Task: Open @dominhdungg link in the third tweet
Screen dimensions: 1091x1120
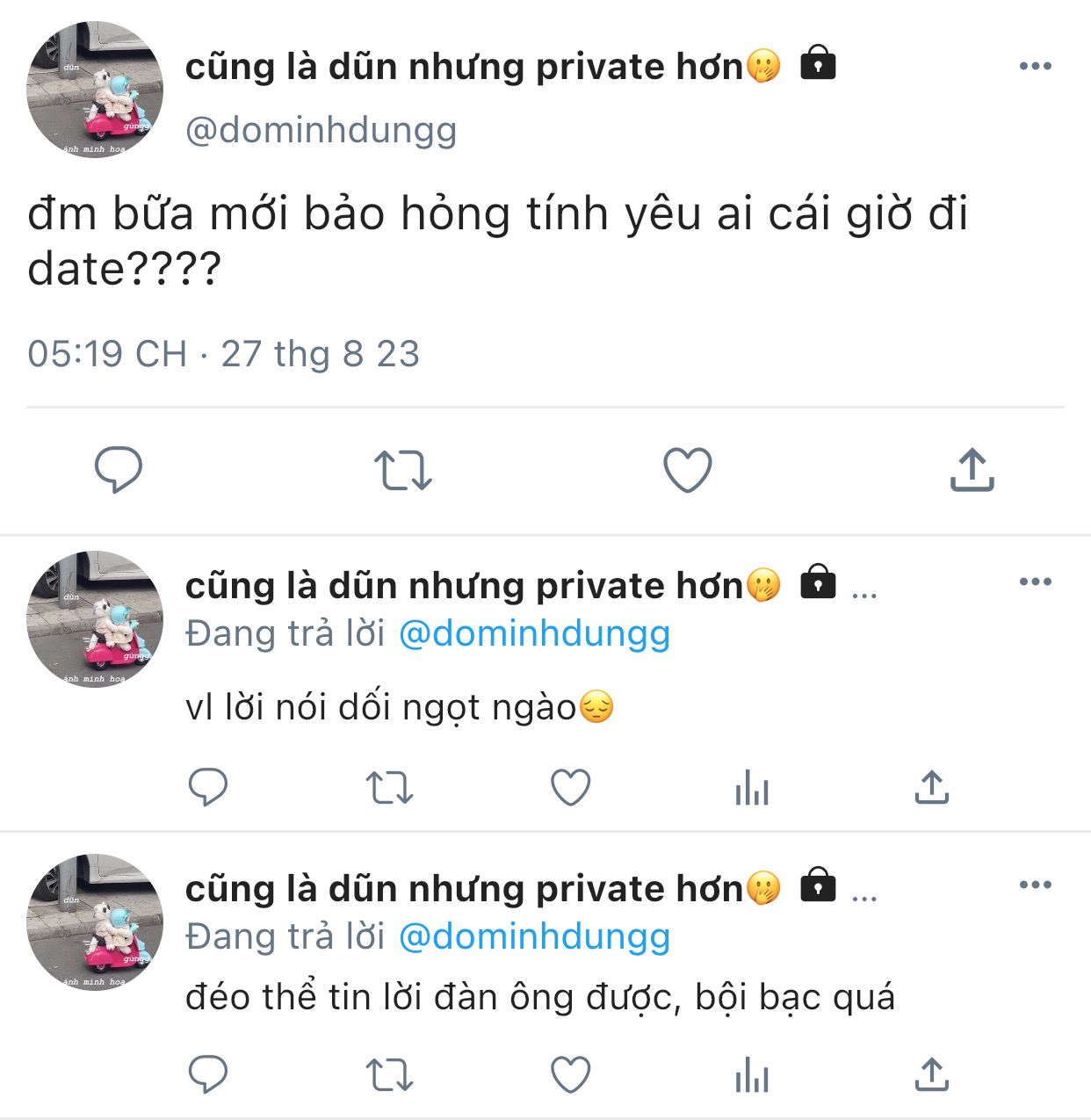Action: (535, 936)
